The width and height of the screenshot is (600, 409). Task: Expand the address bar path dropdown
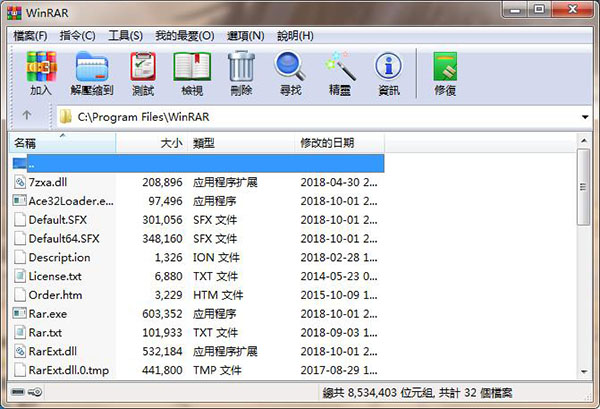point(585,117)
